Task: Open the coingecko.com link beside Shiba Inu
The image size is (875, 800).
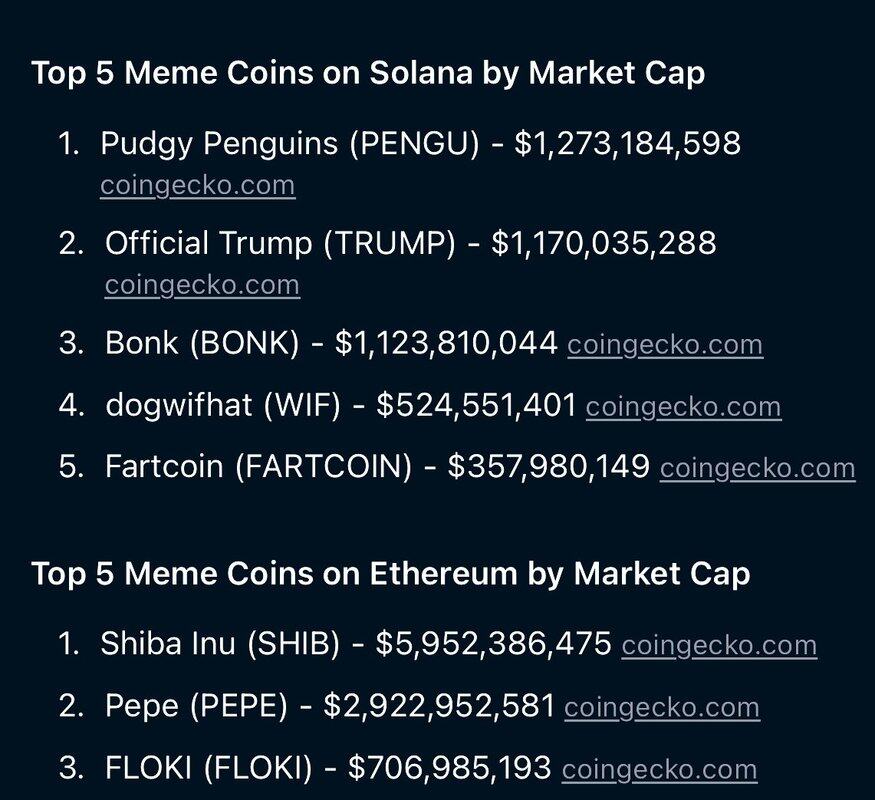Action: point(719,645)
